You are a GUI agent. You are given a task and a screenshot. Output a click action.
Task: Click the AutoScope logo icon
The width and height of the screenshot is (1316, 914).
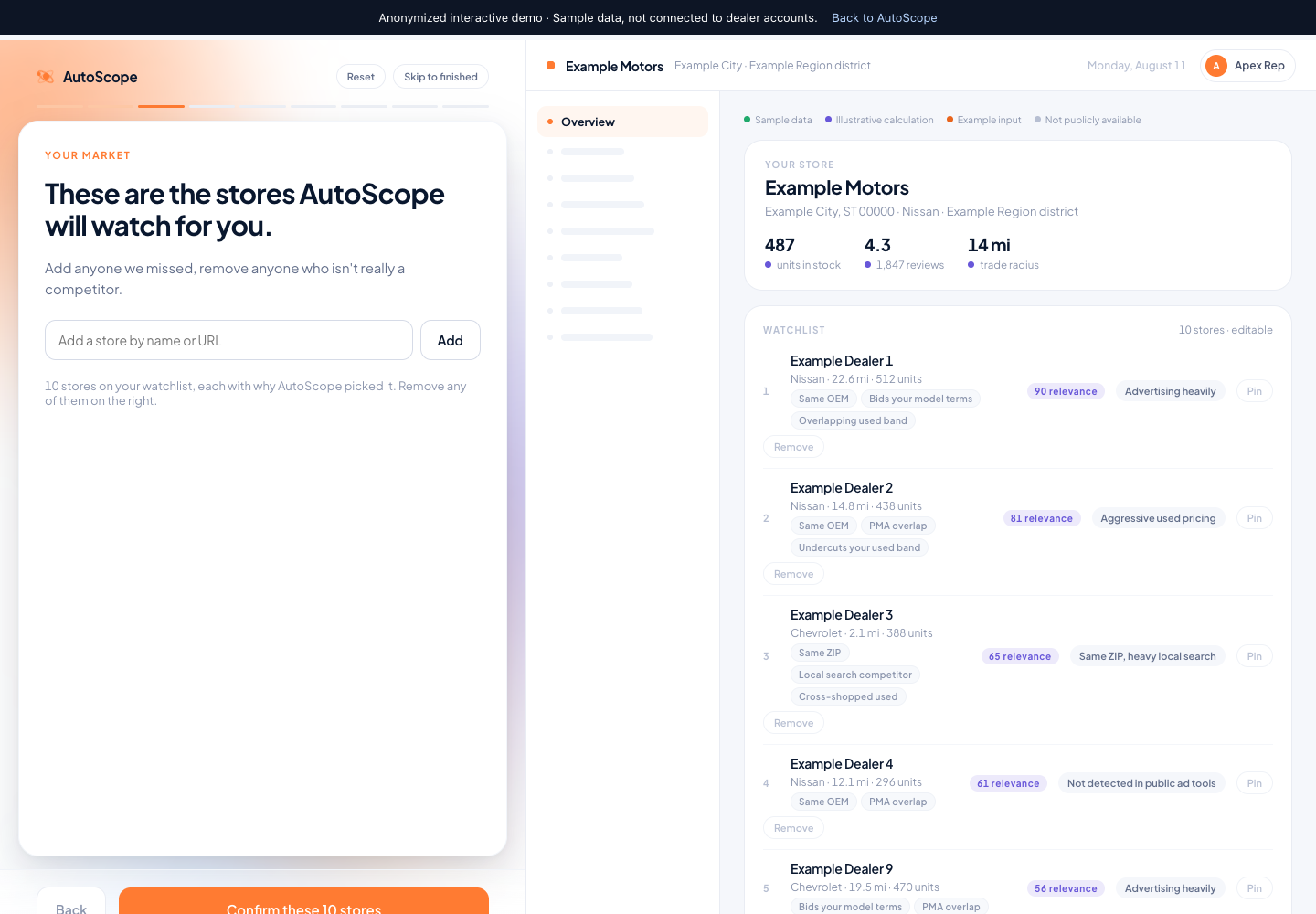click(x=45, y=77)
